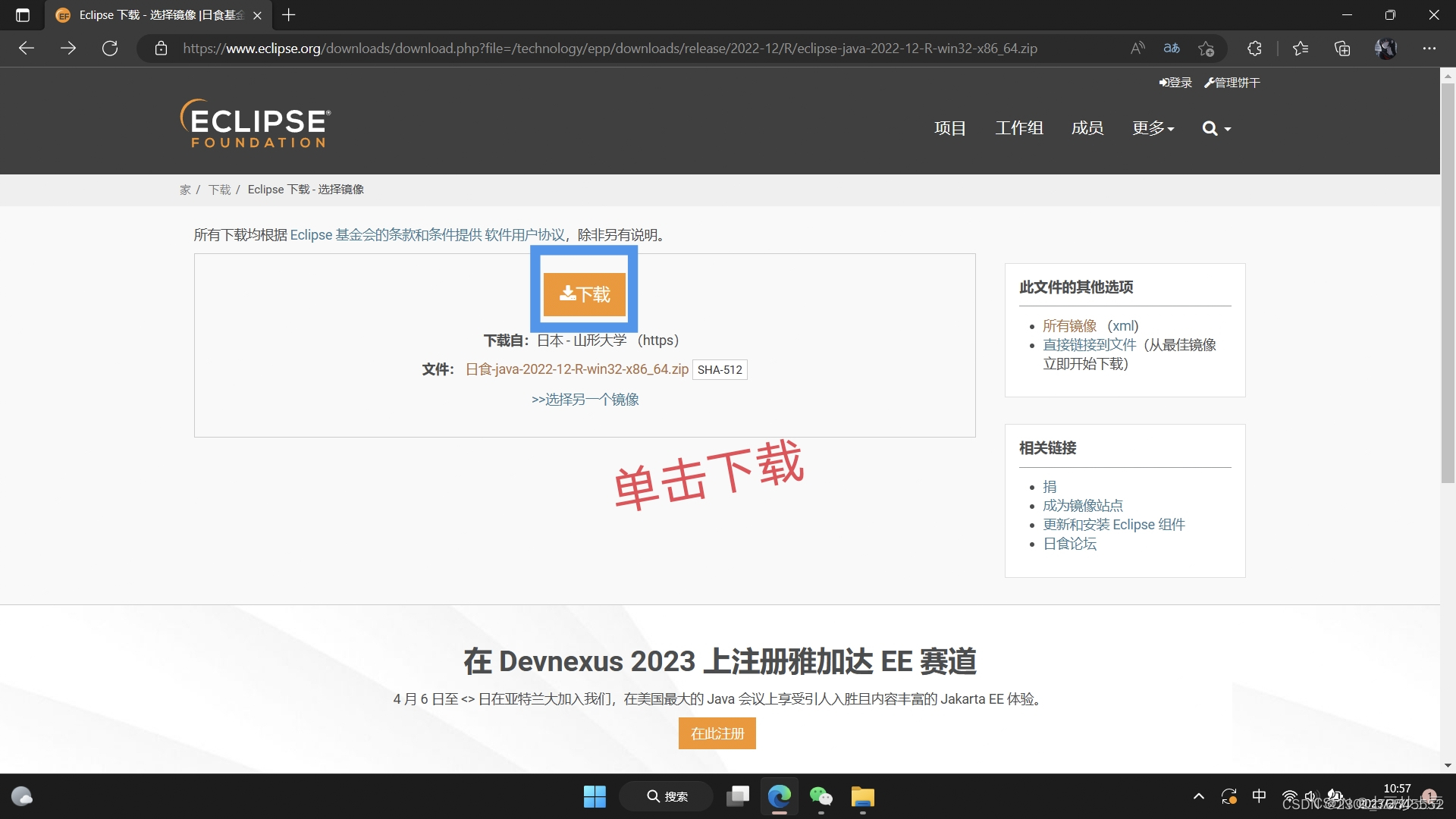Image resolution: width=1456 pixels, height=819 pixels.
Task: Expand the 更多 dropdown menu
Action: pyautogui.click(x=1153, y=128)
